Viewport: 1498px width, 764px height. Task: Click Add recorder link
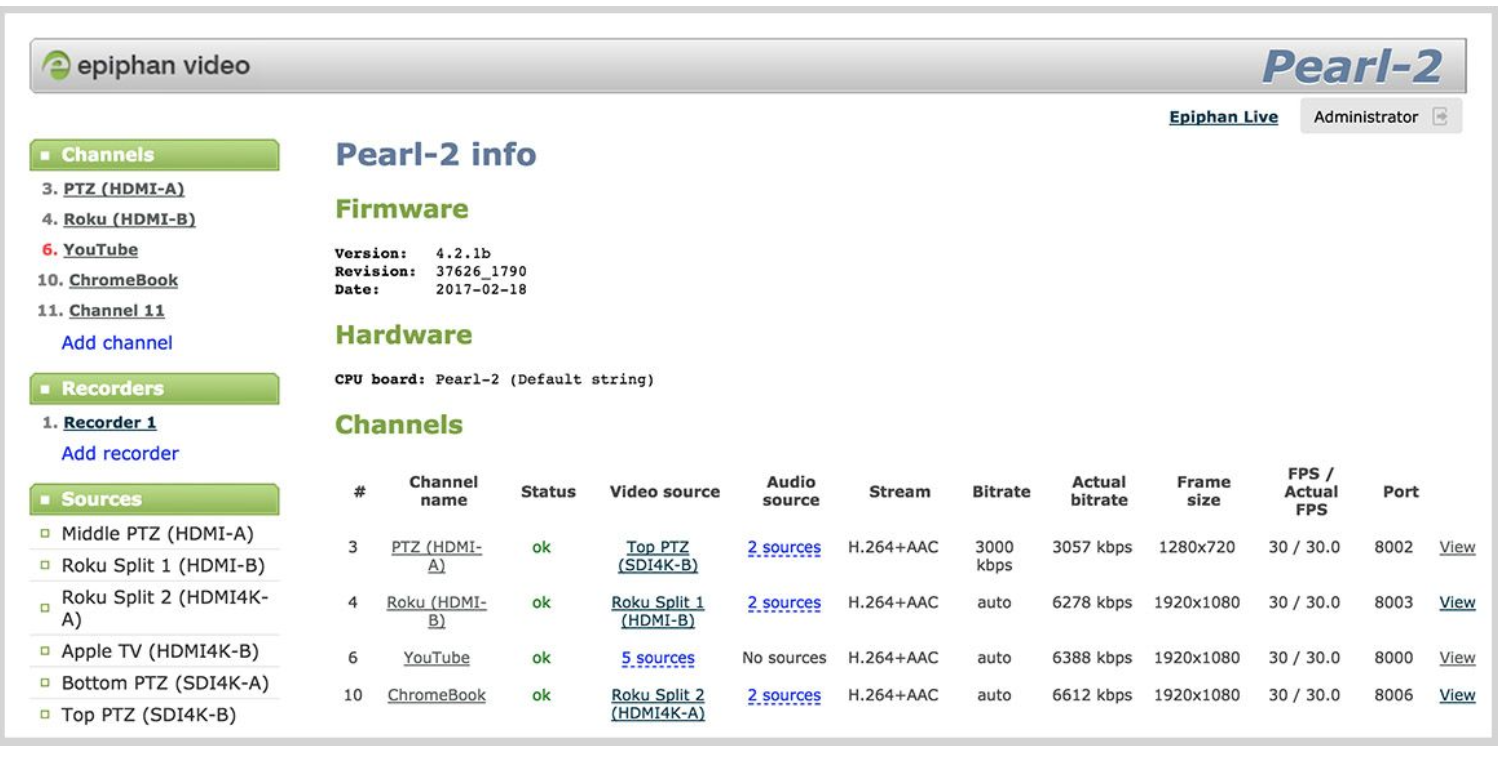click(x=120, y=453)
